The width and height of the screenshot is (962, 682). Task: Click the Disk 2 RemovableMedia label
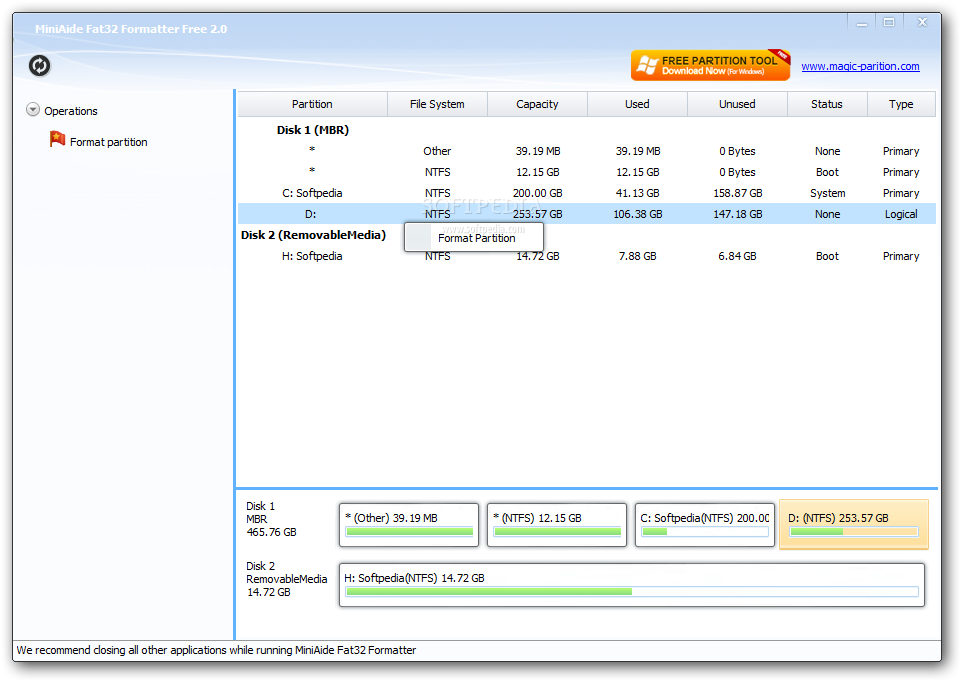[x=287, y=579]
